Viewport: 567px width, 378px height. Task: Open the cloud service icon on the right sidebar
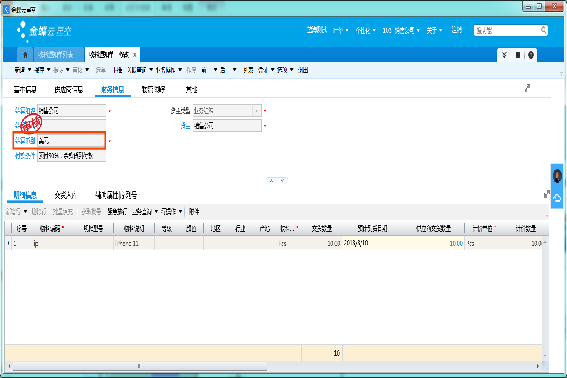pos(557,198)
